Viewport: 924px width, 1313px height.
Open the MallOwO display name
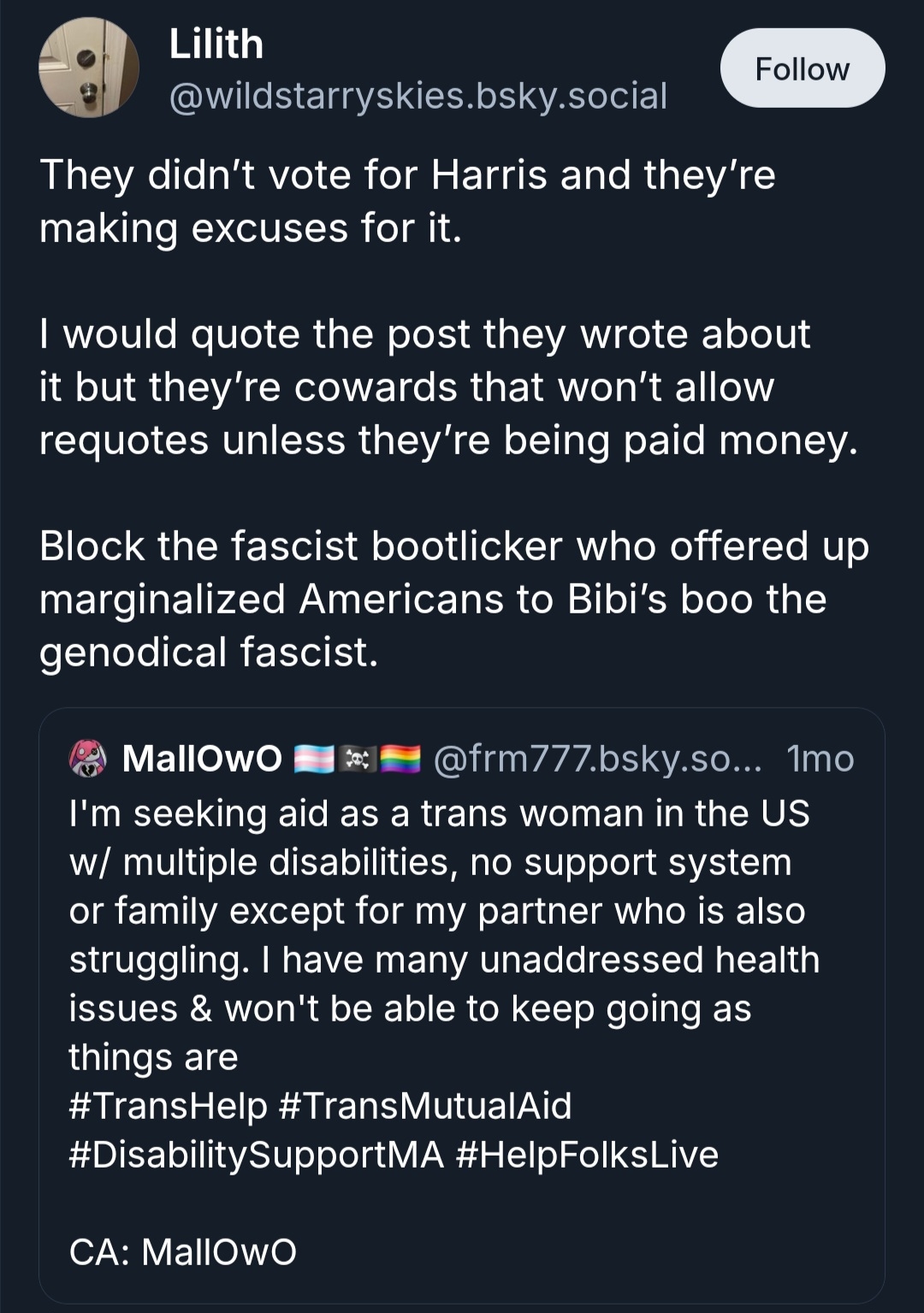[x=202, y=759]
